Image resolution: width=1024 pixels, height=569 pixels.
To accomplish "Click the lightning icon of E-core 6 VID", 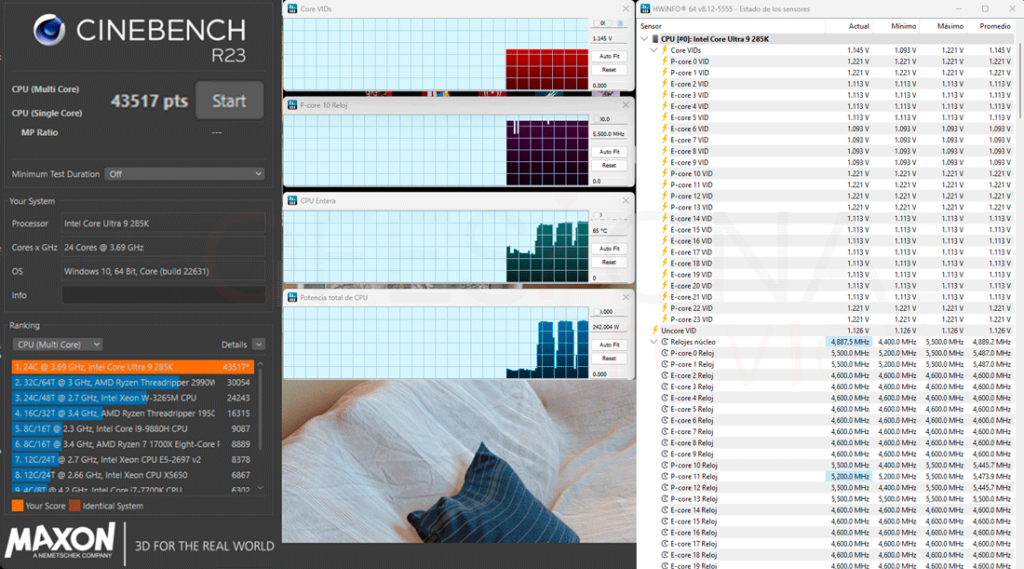I will tap(665, 129).
